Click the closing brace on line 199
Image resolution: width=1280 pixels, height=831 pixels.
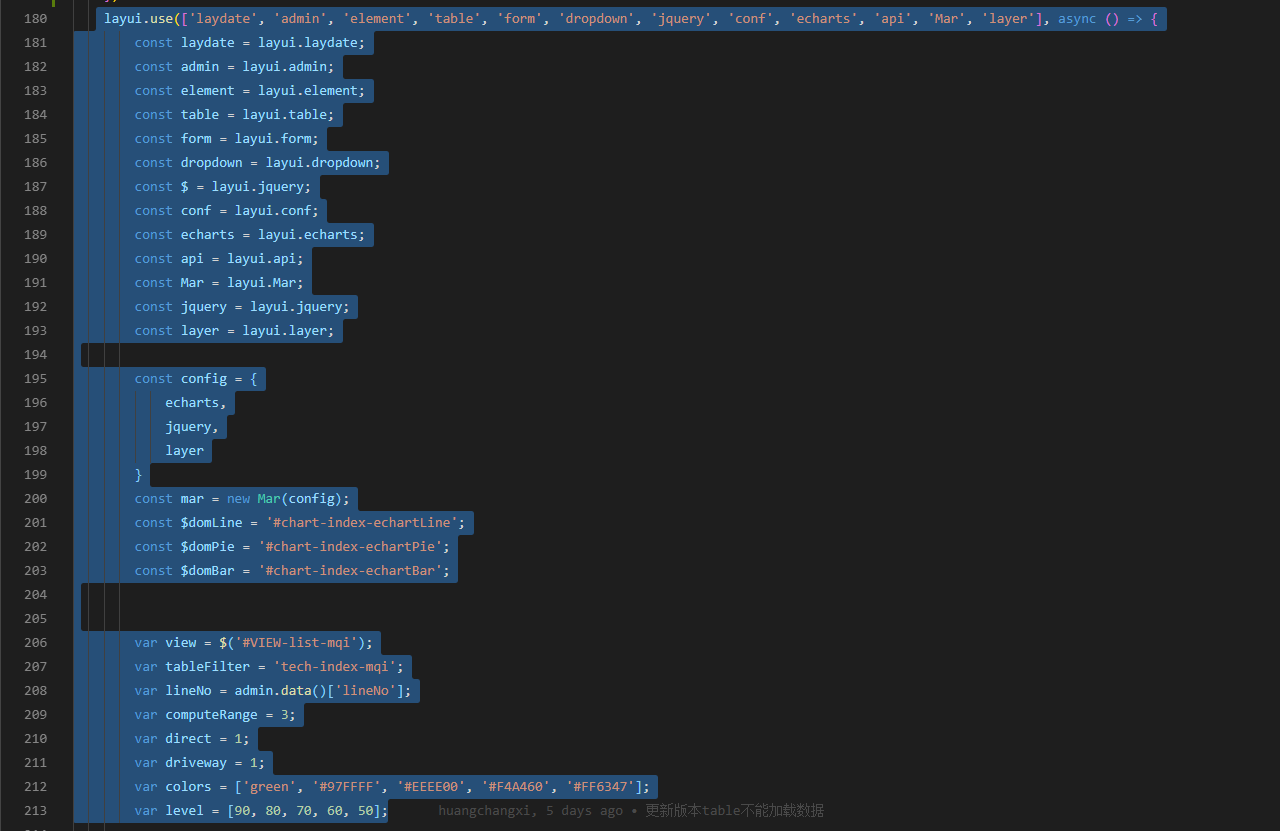(139, 475)
